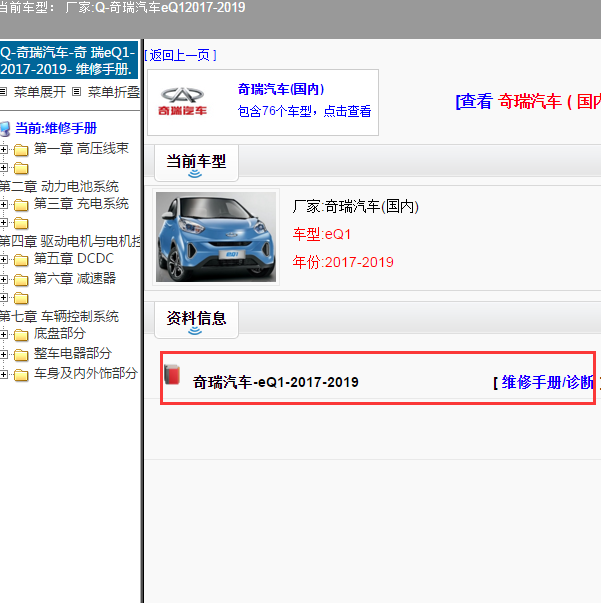Click the folder icon for 第五章 DCDC
This screenshot has height=603, width=601.
[x=21, y=260]
